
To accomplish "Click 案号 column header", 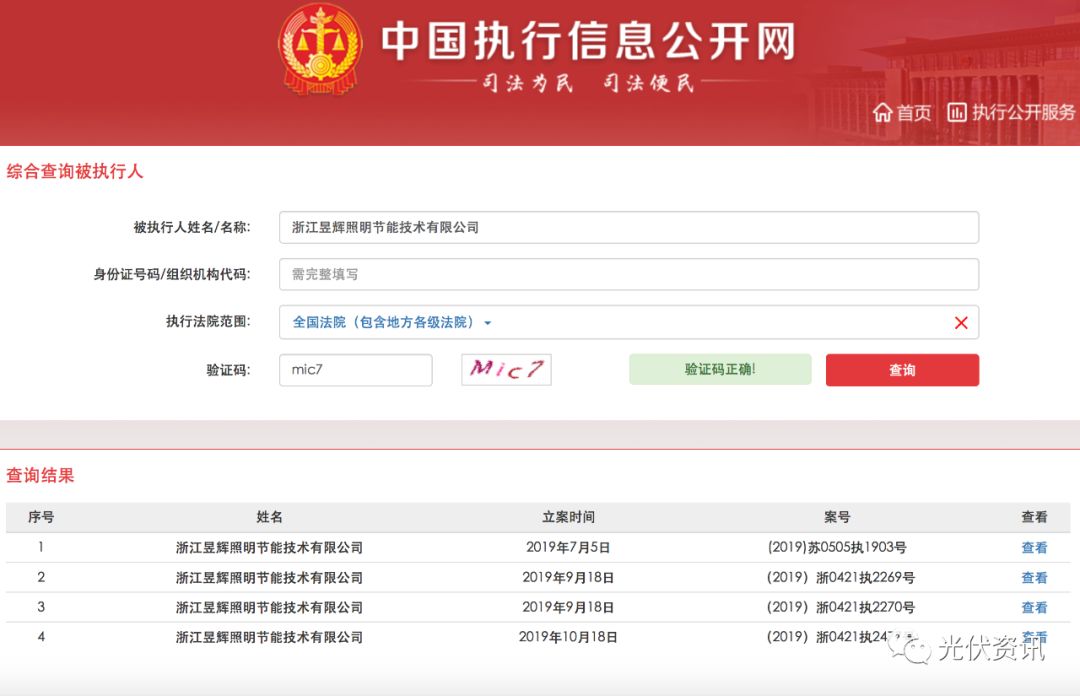I will pos(837,517).
